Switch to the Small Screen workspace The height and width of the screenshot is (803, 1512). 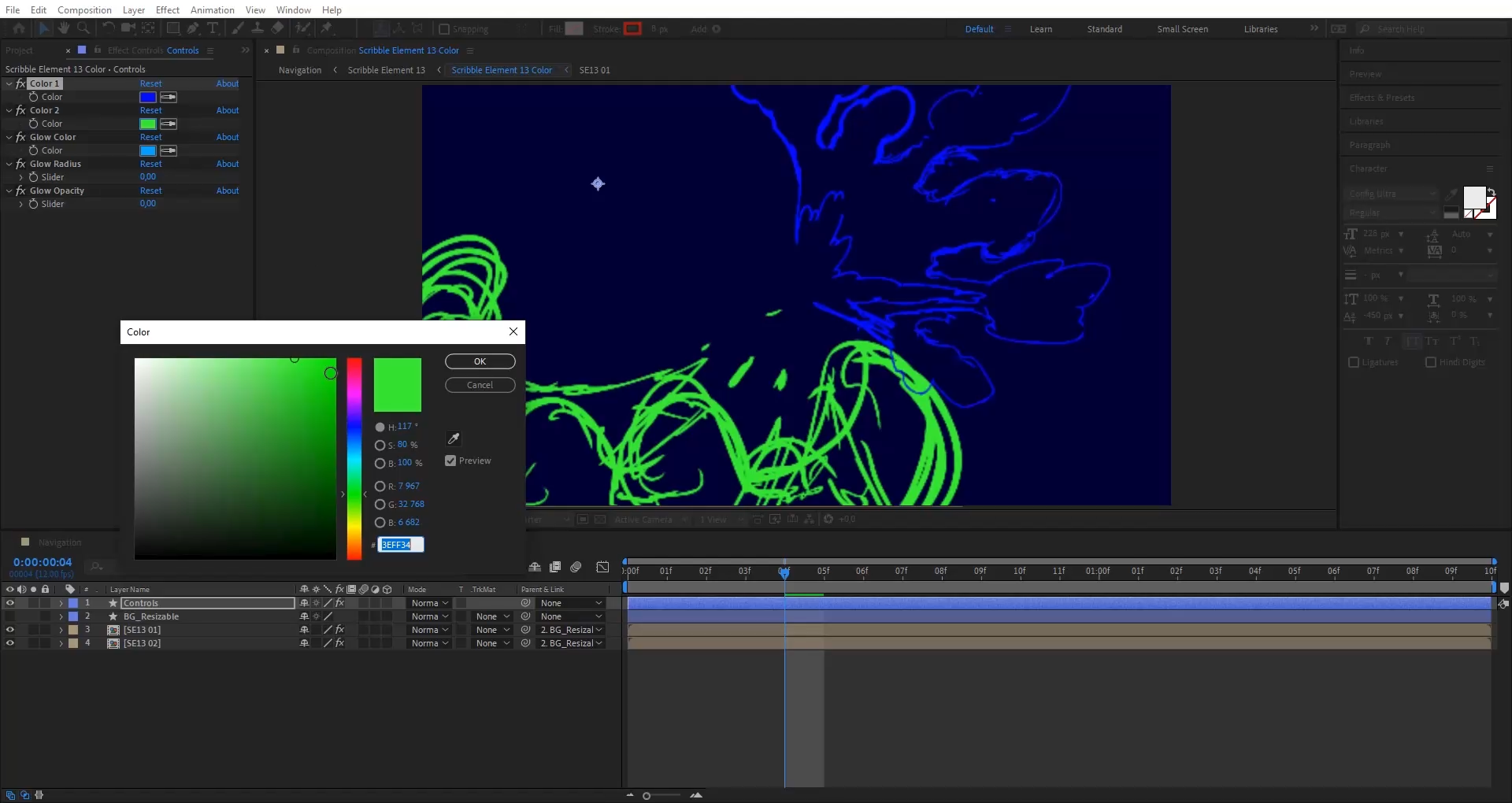(1182, 29)
